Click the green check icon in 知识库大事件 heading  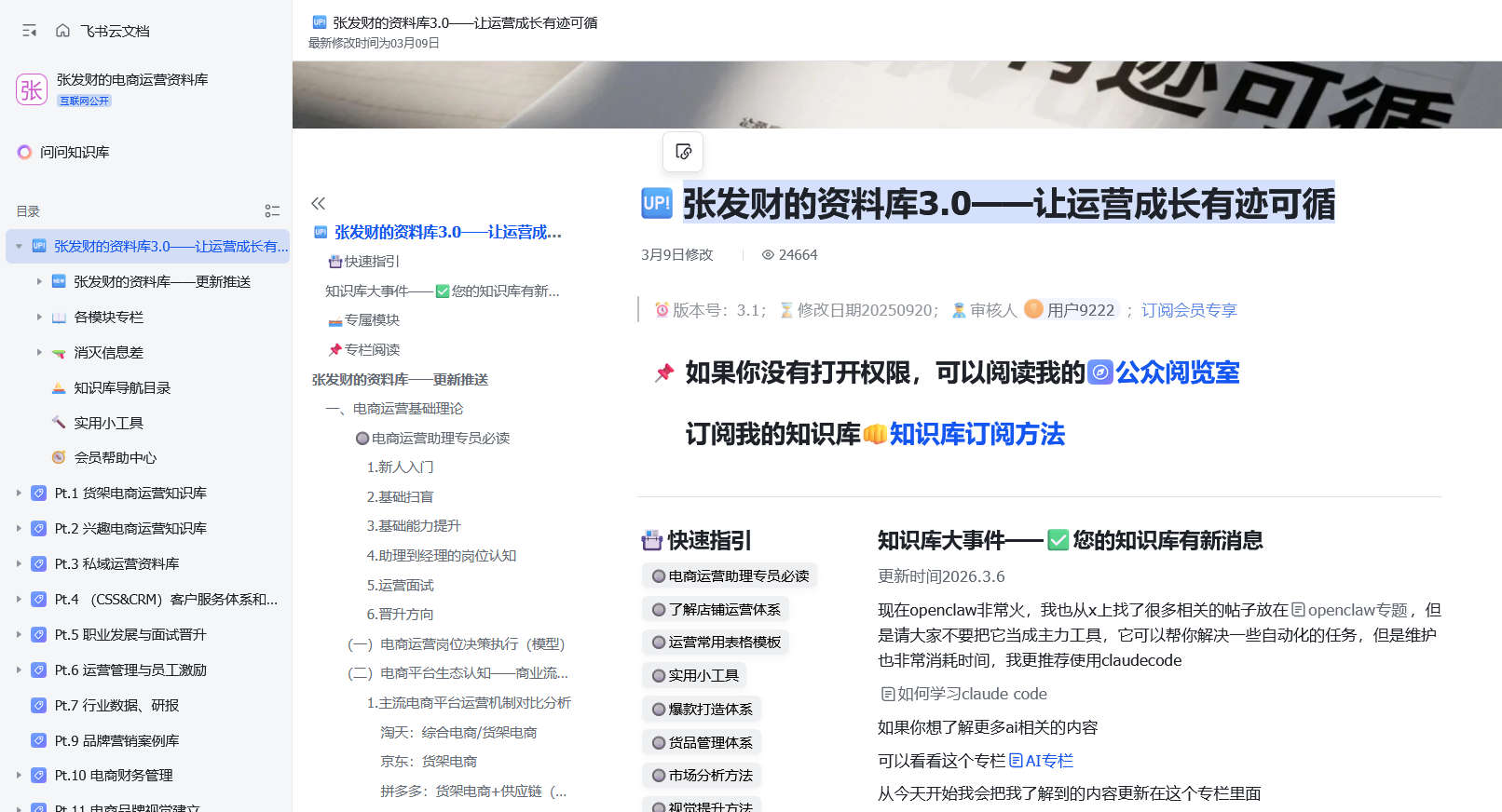click(x=1058, y=540)
